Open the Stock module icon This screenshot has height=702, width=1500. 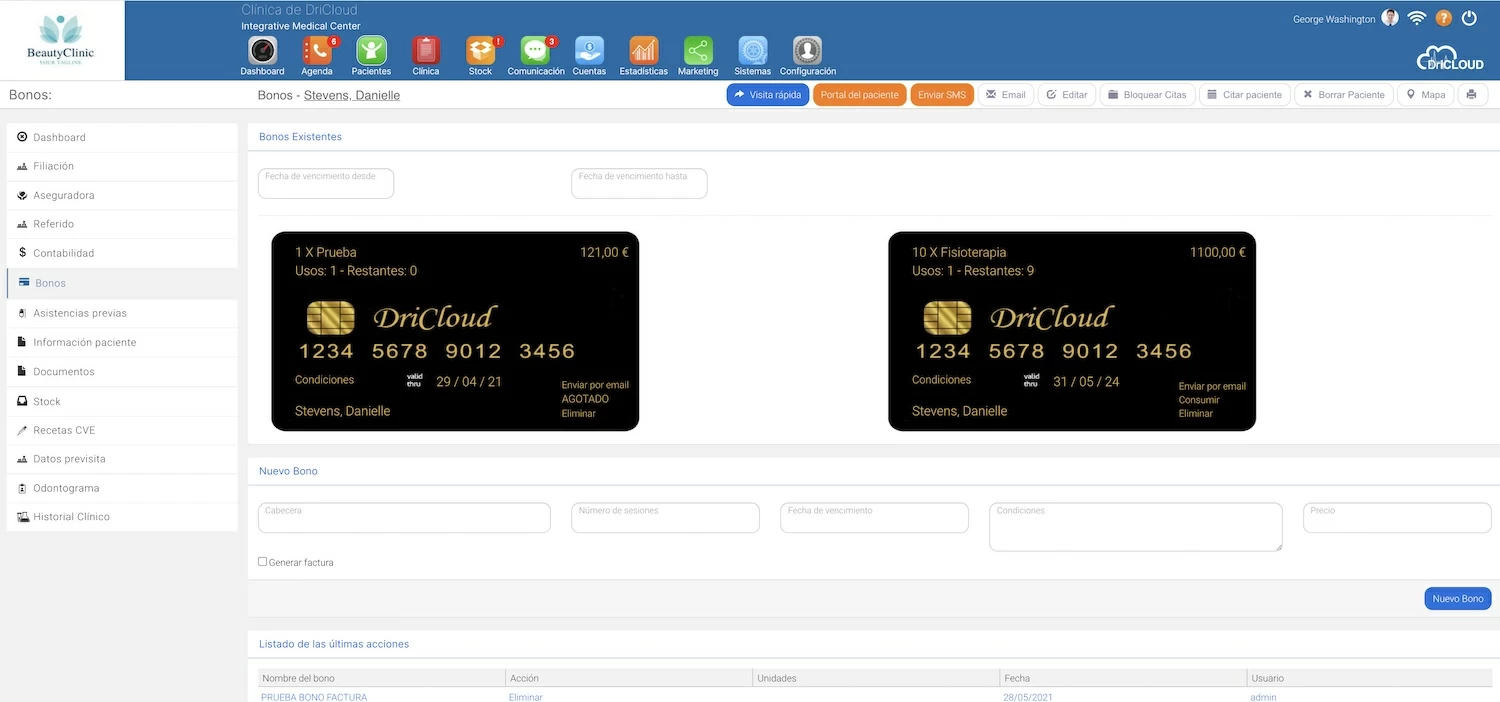[480, 51]
